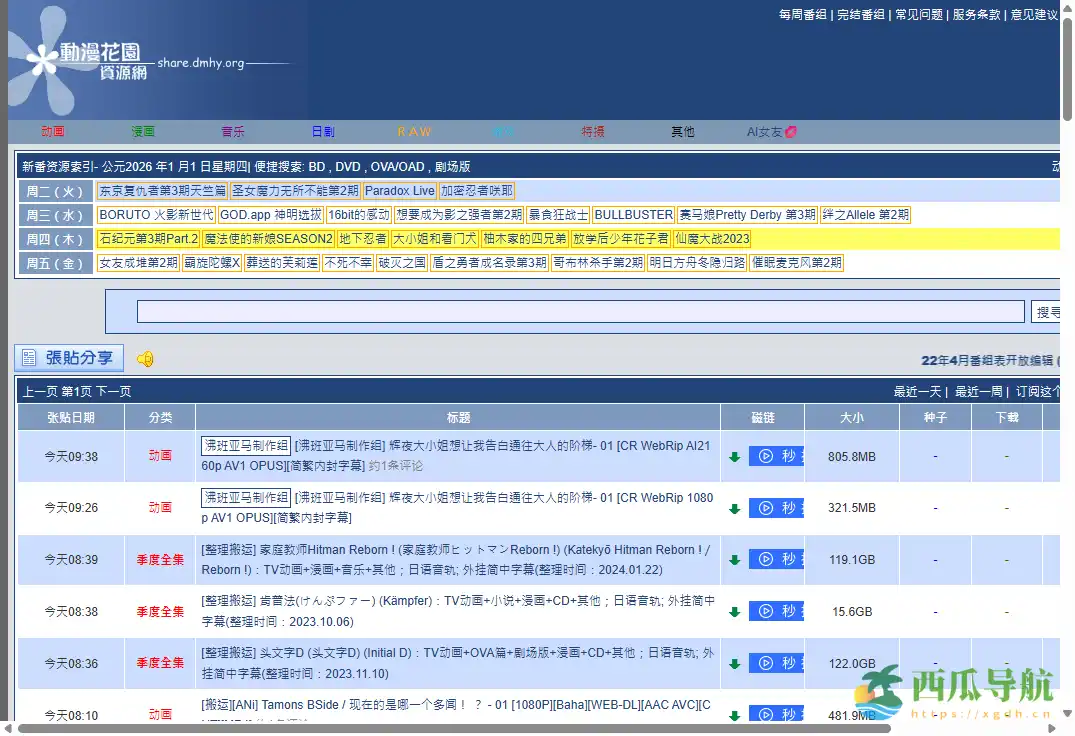The height and width of the screenshot is (736, 1075).
Task: Click the 秒 play button for the 119.1GB Reborn entry
Action: coord(775,560)
